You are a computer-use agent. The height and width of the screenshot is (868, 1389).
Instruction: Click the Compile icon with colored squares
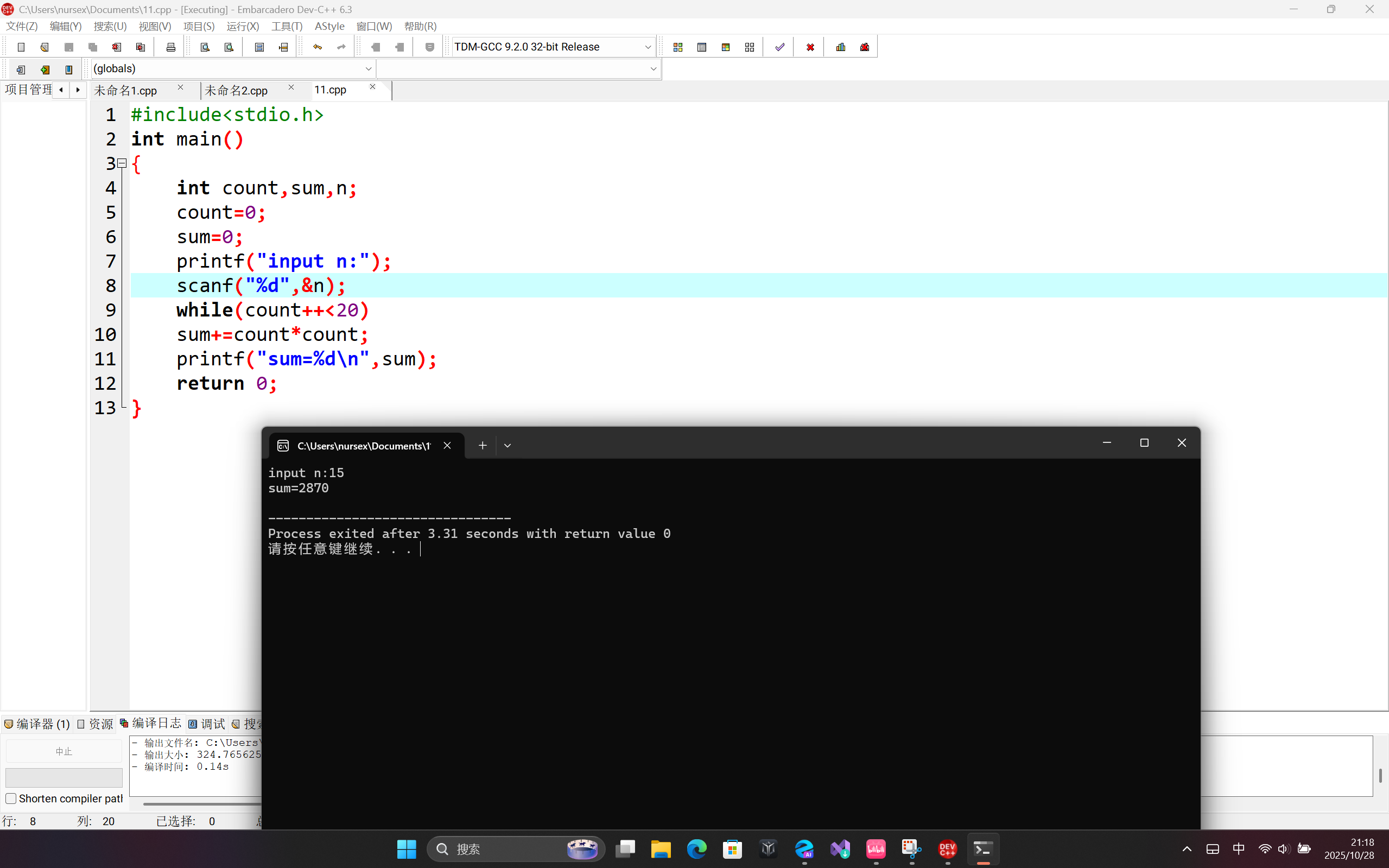tap(678, 47)
